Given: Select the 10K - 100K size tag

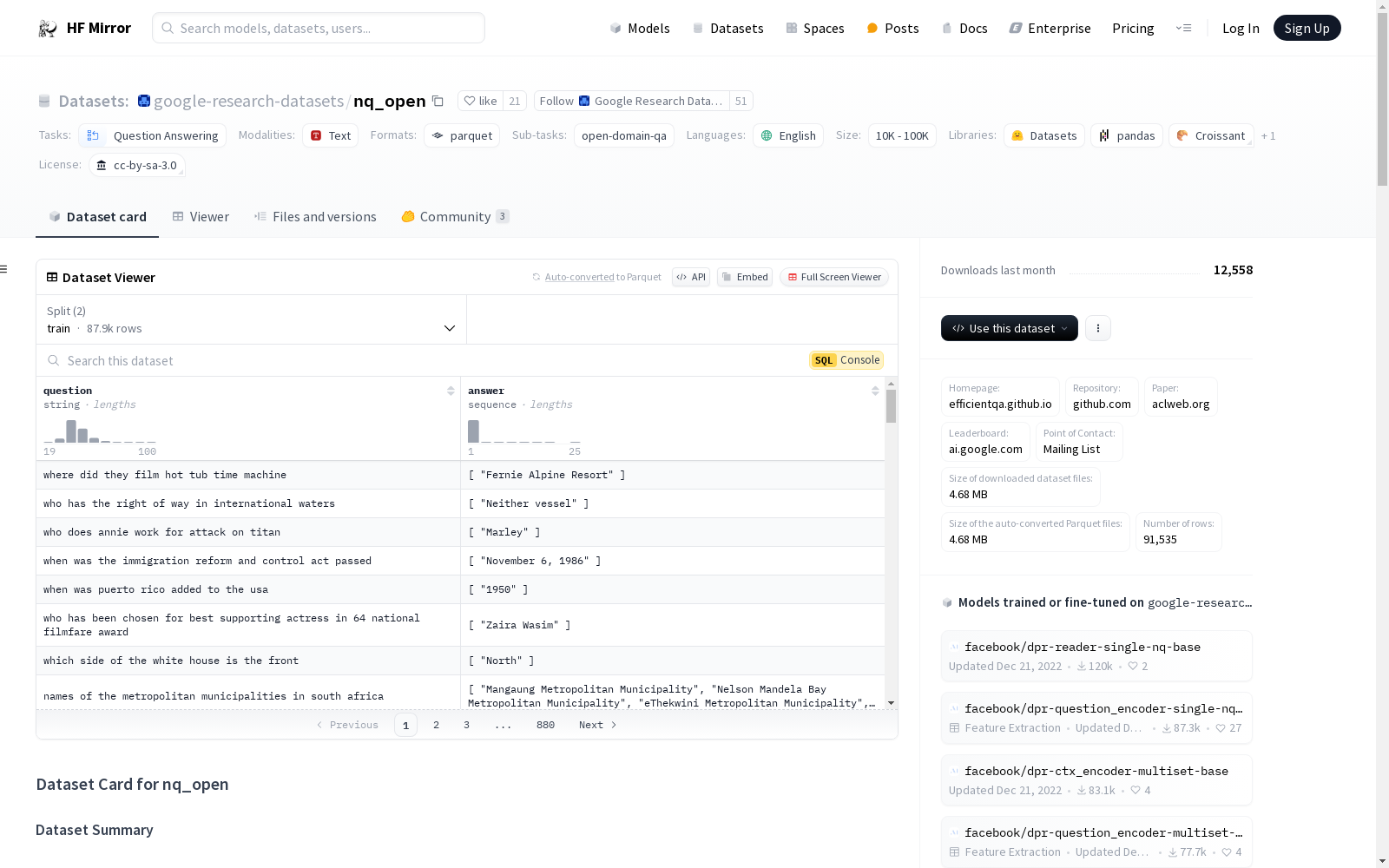Looking at the screenshot, I should [x=902, y=135].
